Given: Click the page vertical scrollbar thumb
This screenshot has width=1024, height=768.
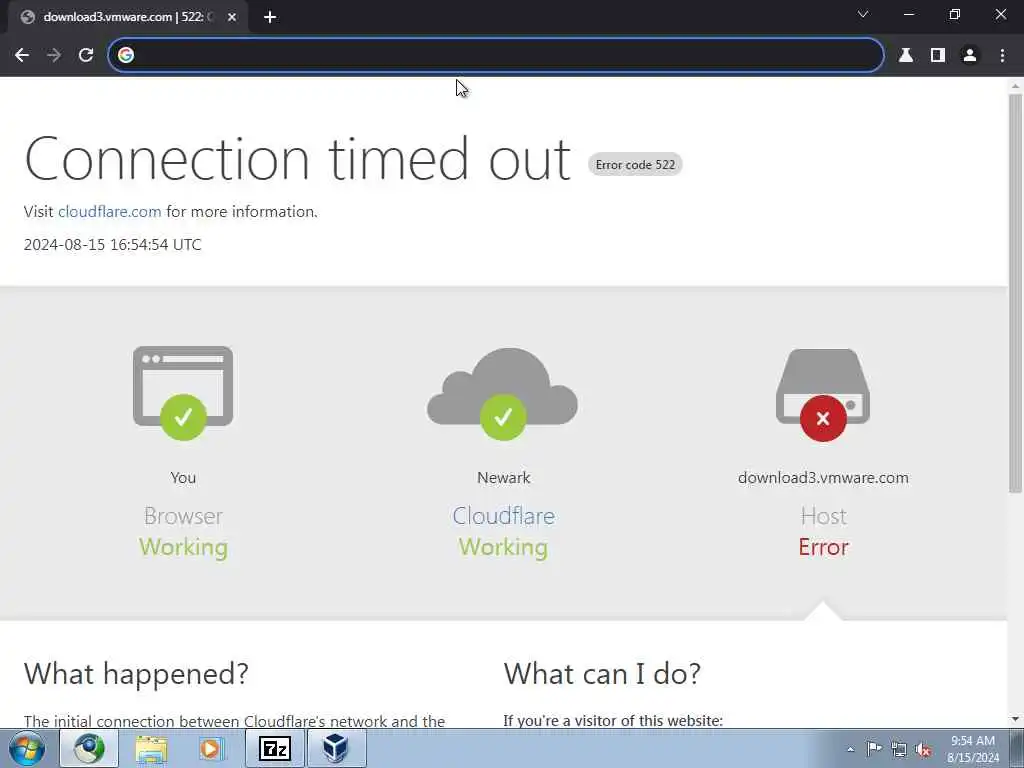Looking at the screenshot, I should 1016,293.
